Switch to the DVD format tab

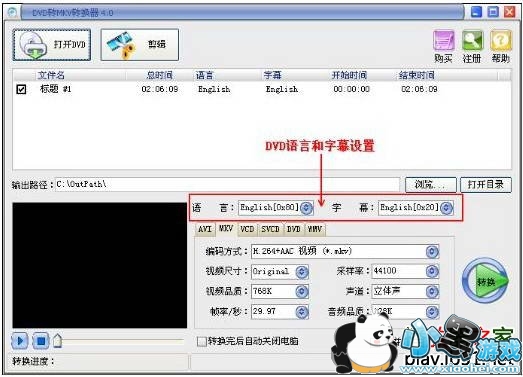[x=294, y=230]
